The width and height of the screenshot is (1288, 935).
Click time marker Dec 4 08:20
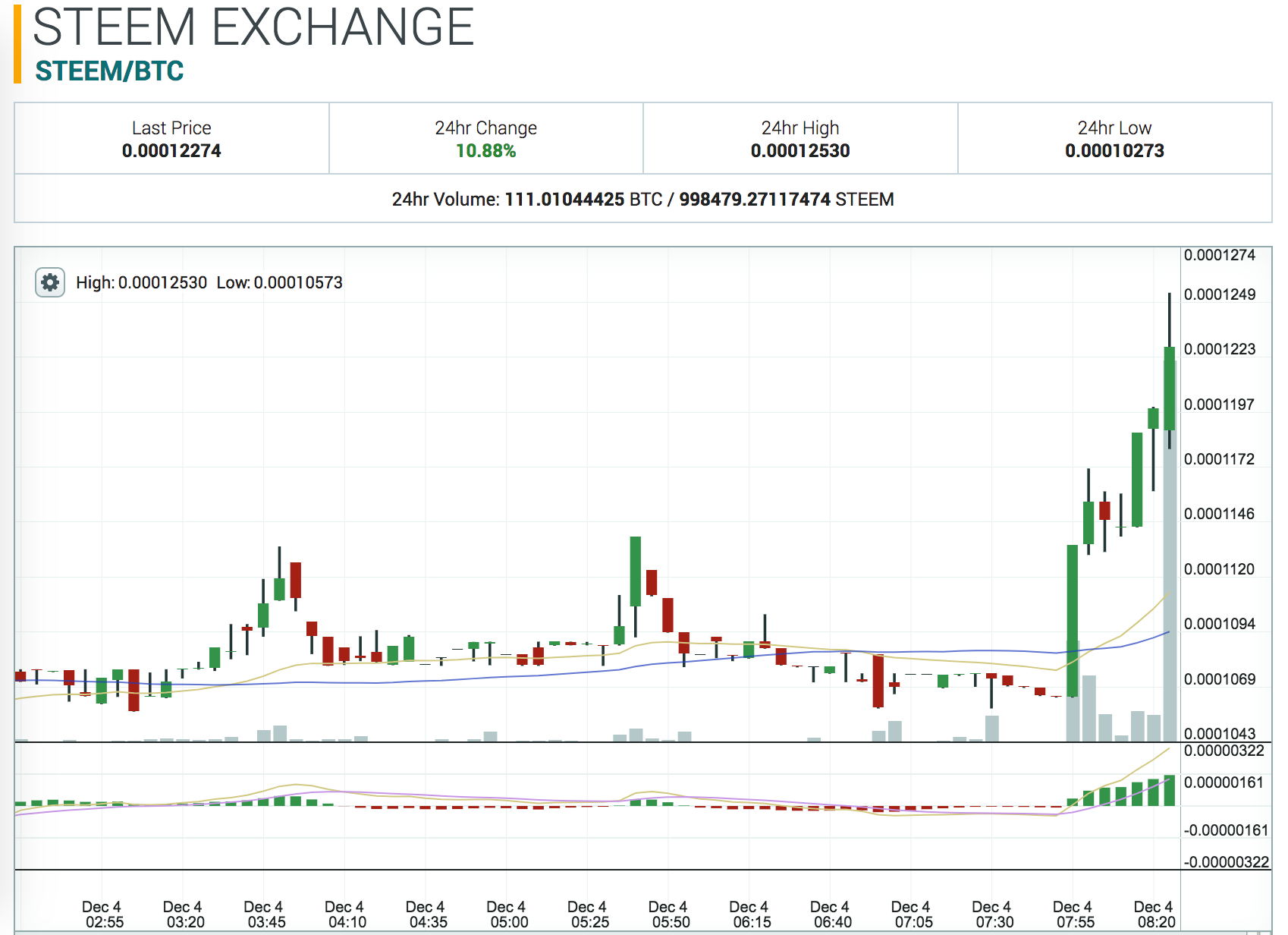[x=1154, y=915]
